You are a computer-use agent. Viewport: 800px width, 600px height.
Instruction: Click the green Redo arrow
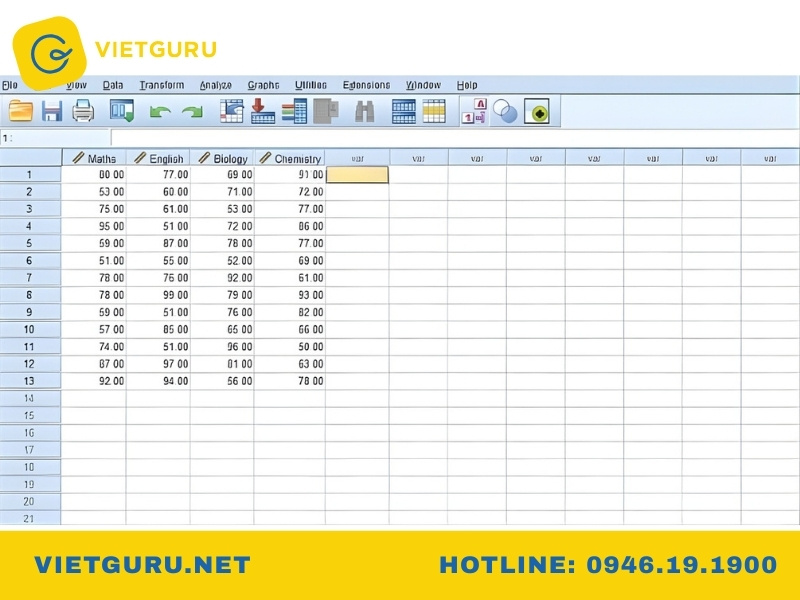[192, 112]
